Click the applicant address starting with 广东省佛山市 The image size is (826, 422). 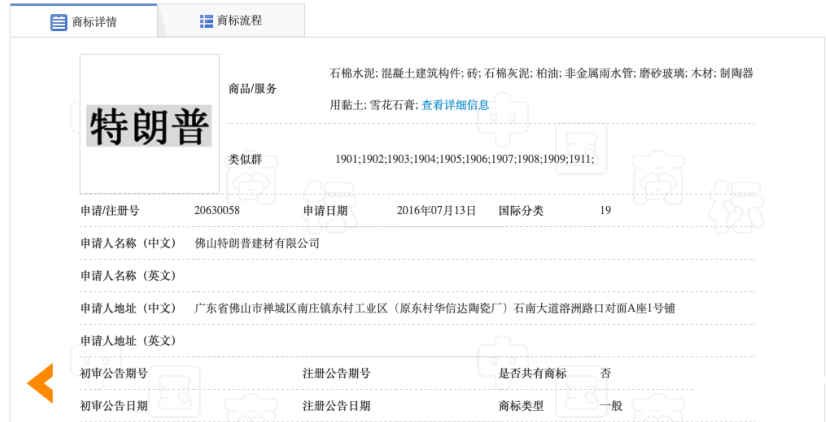[434, 308]
